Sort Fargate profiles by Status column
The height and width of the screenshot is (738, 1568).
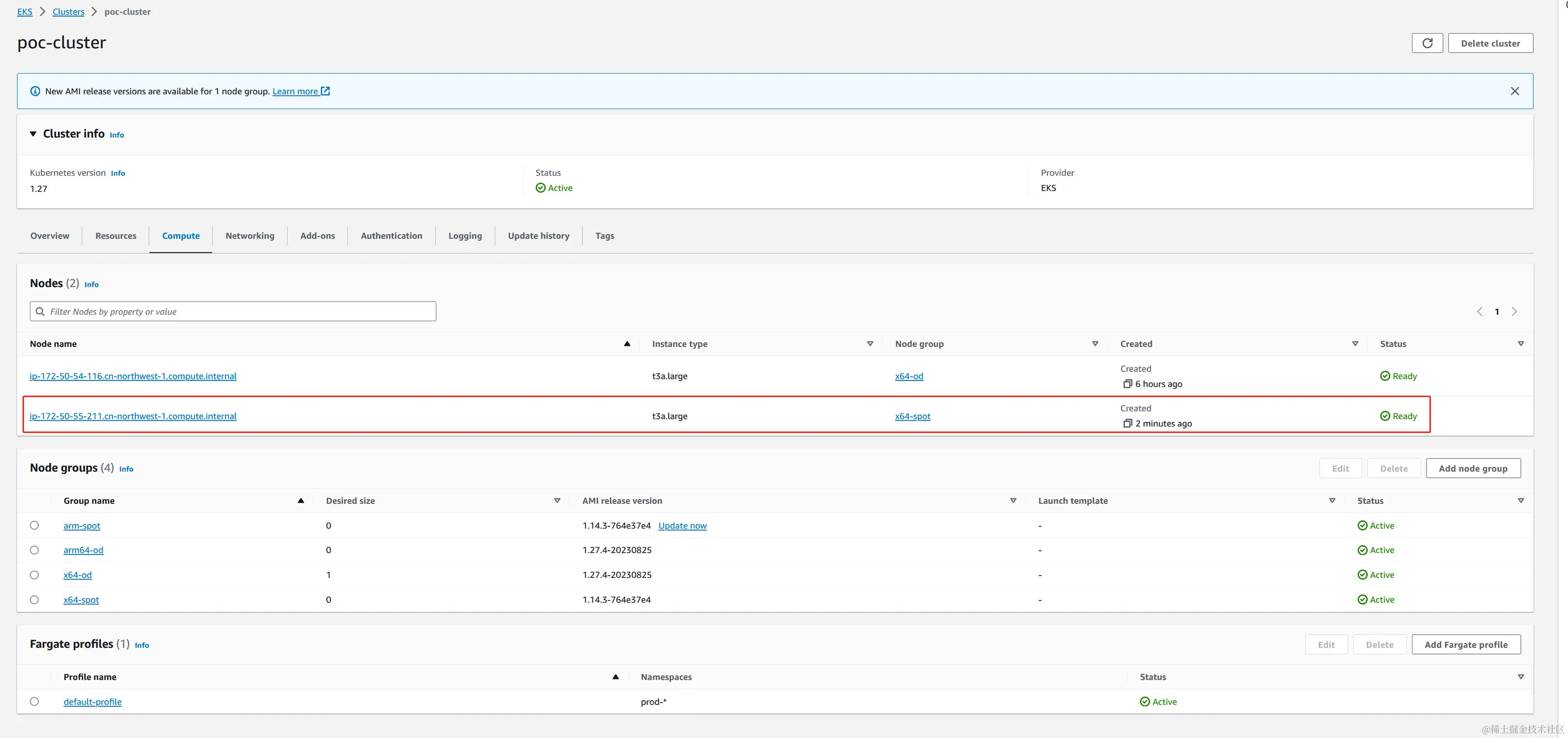[x=1520, y=676]
